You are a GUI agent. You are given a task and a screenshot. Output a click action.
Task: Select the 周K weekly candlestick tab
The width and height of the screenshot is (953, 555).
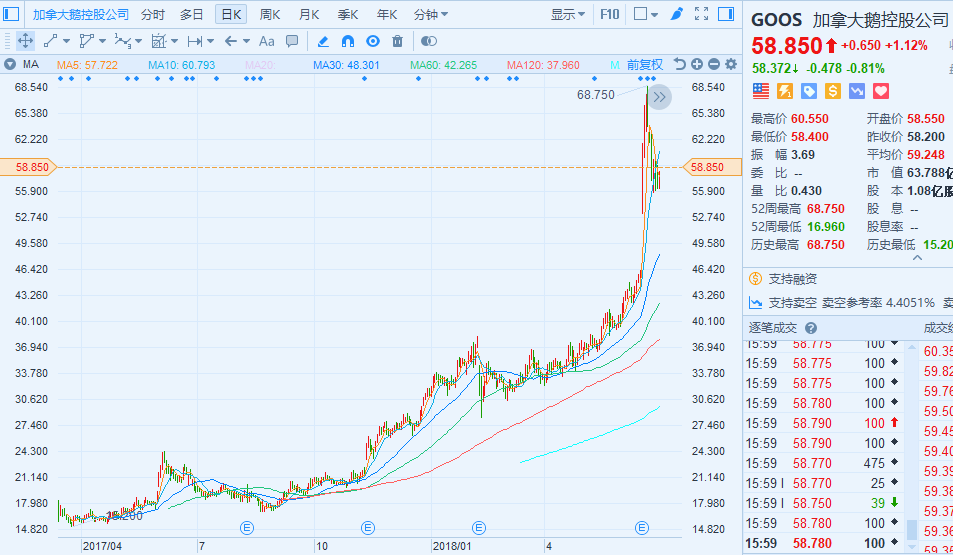(x=270, y=14)
